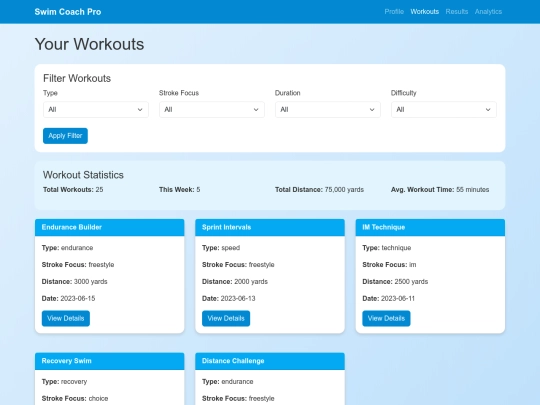The width and height of the screenshot is (540, 405).
Task: Click Type: recovery text
Action: (x=64, y=382)
